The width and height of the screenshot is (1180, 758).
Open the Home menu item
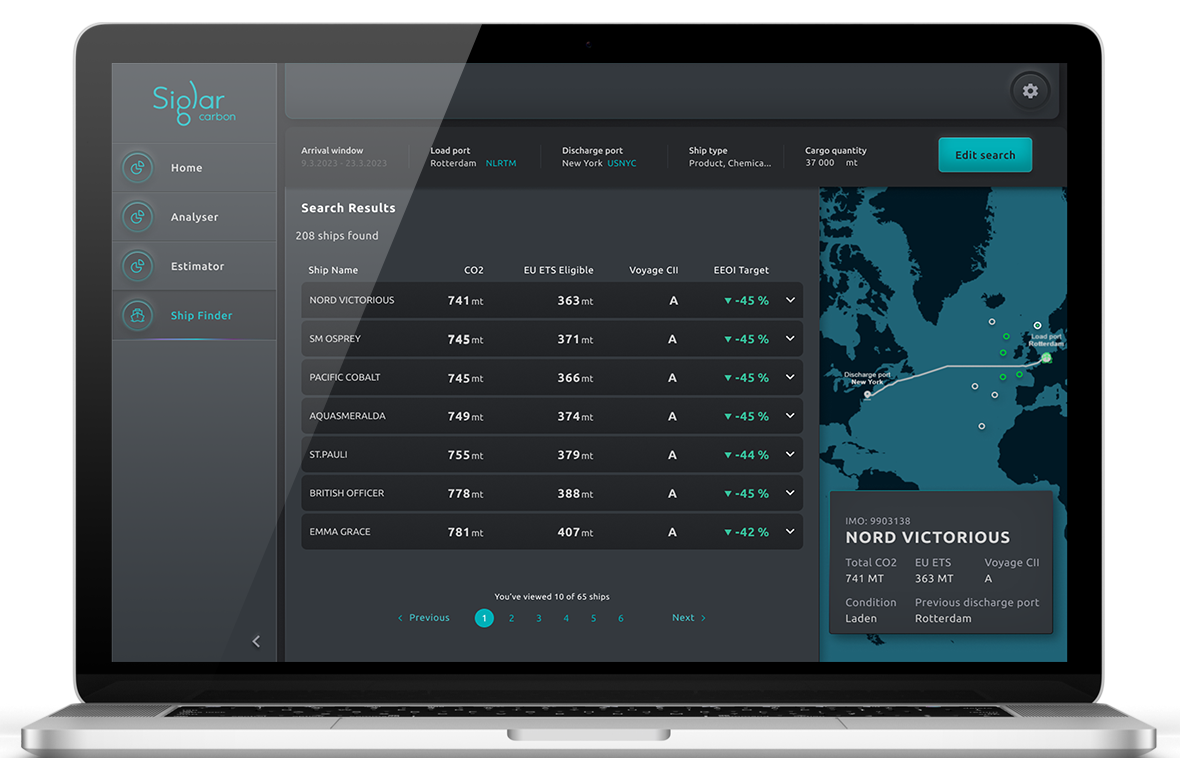click(x=186, y=167)
